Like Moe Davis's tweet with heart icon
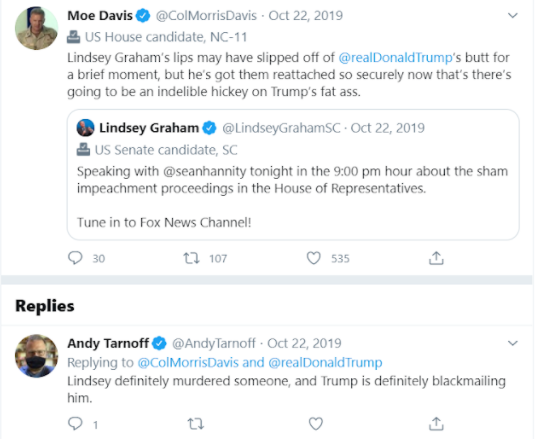This screenshot has width=535, height=439. [314, 258]
